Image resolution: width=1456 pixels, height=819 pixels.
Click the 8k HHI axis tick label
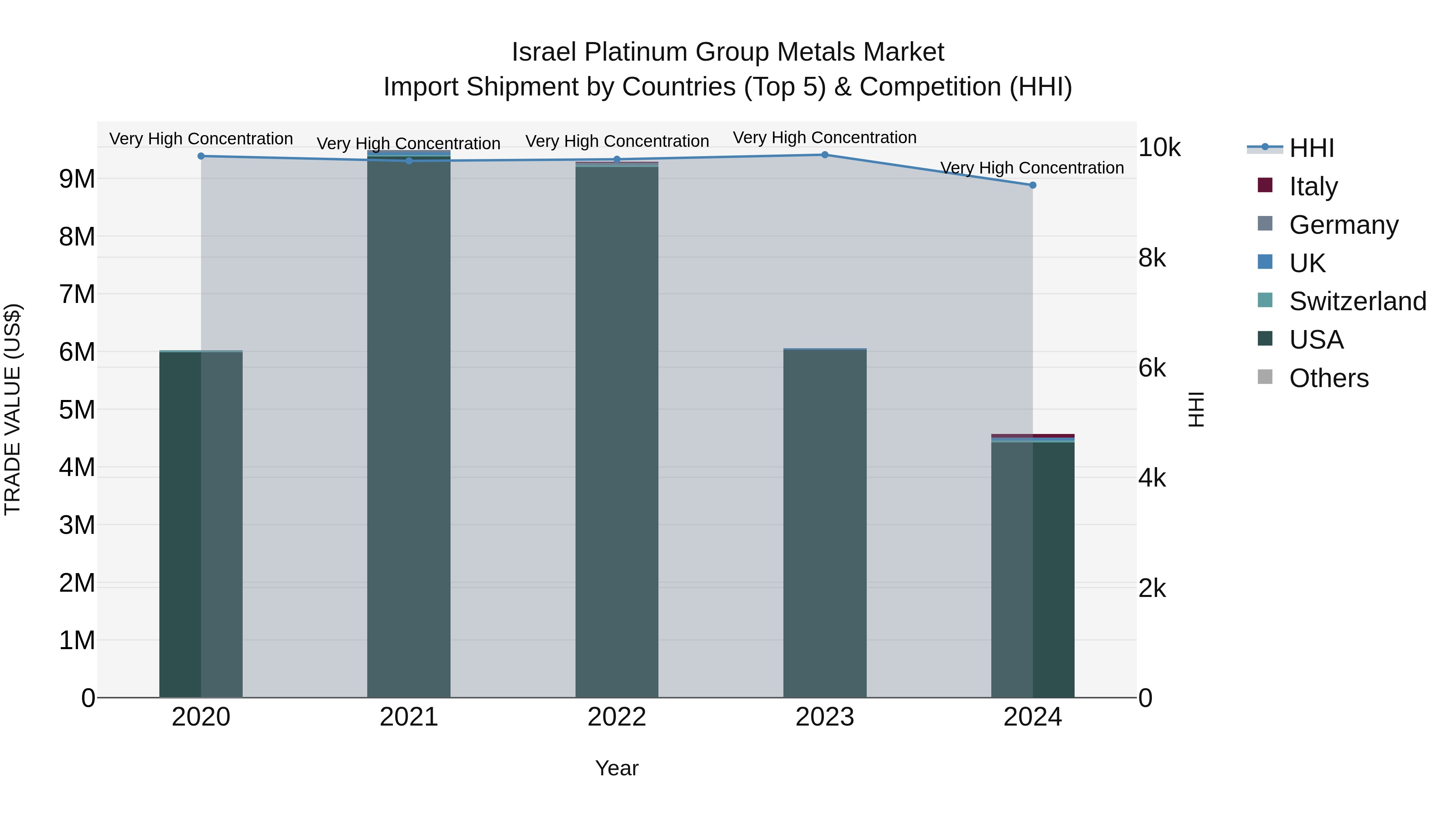[1153, 258]
